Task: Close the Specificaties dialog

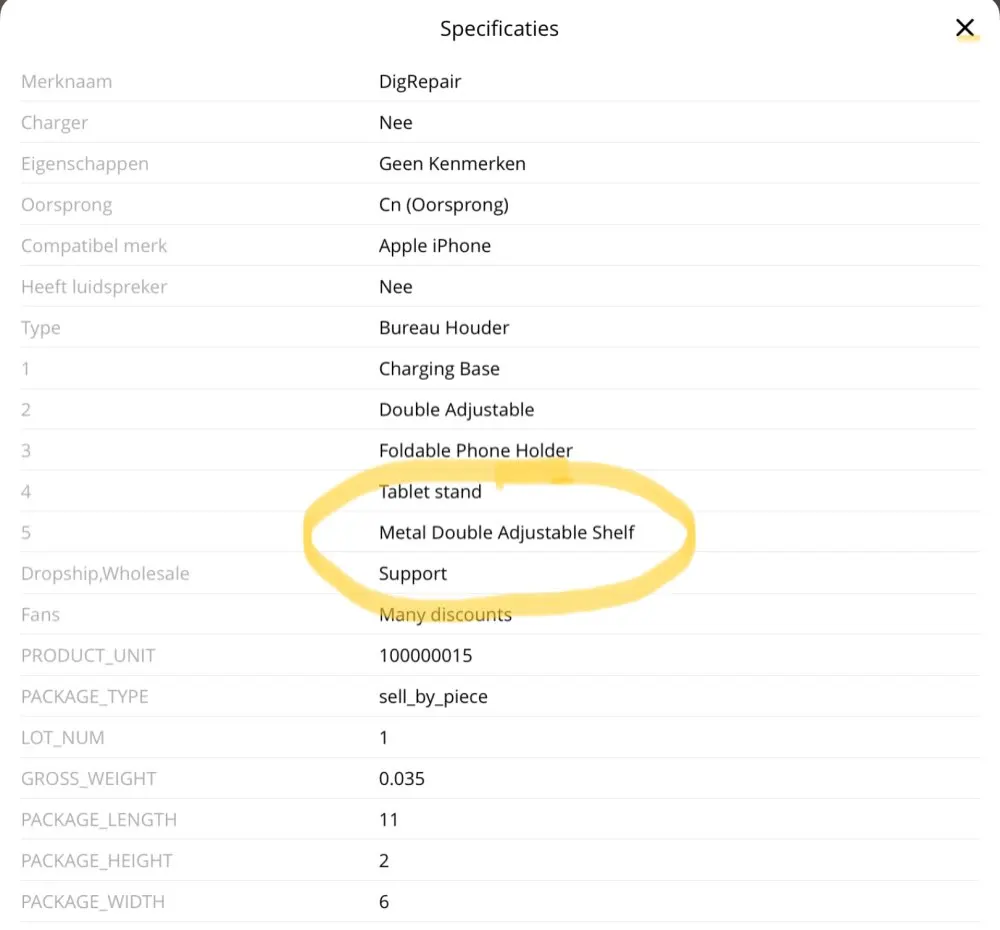Action: point(965,28)
